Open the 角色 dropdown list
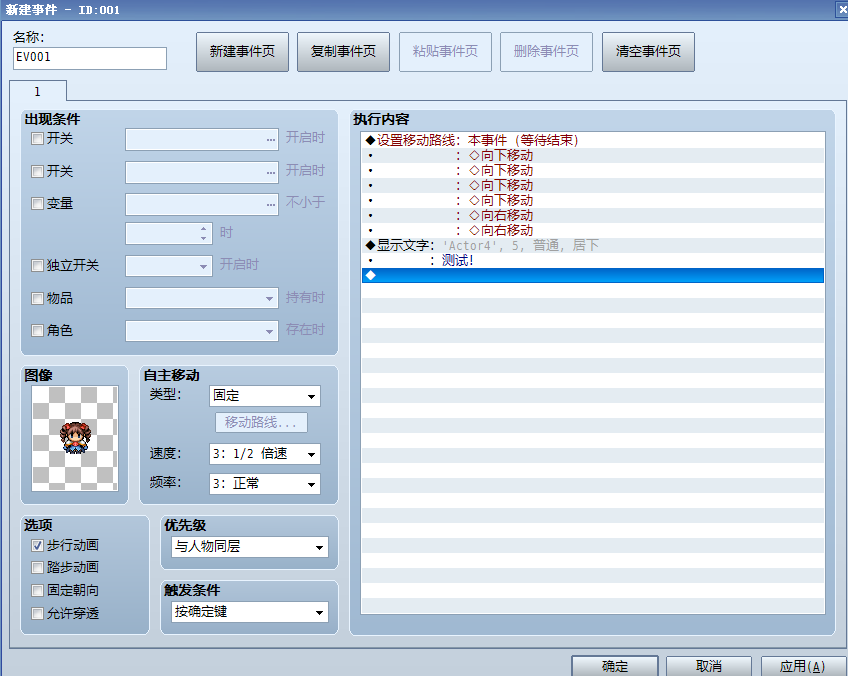848x676 pixels. pyautogui.click(x=202, y=330)
